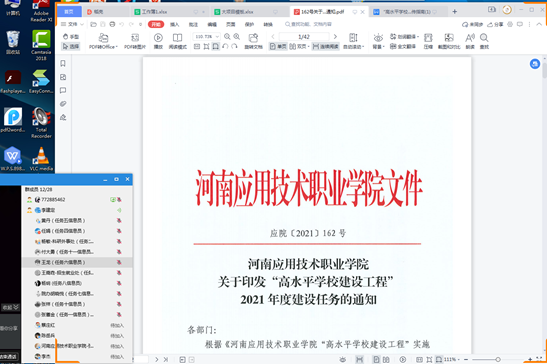Open the Convert ribbon tab

pyautogui.click(x=268, y=24)
